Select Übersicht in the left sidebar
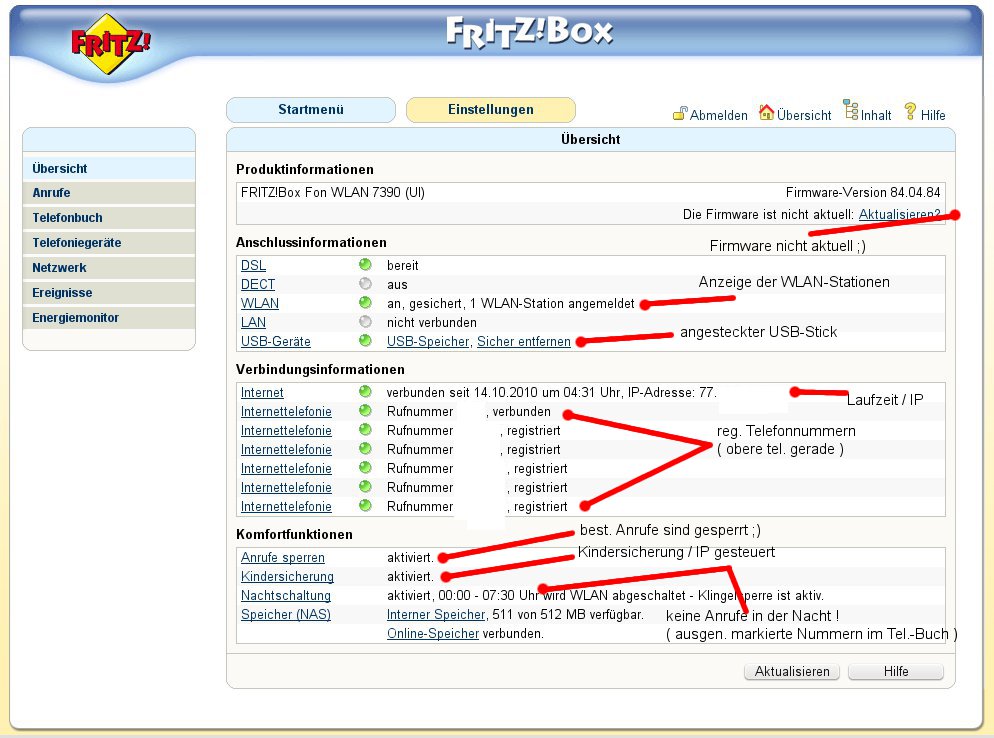 click(109, 169)
